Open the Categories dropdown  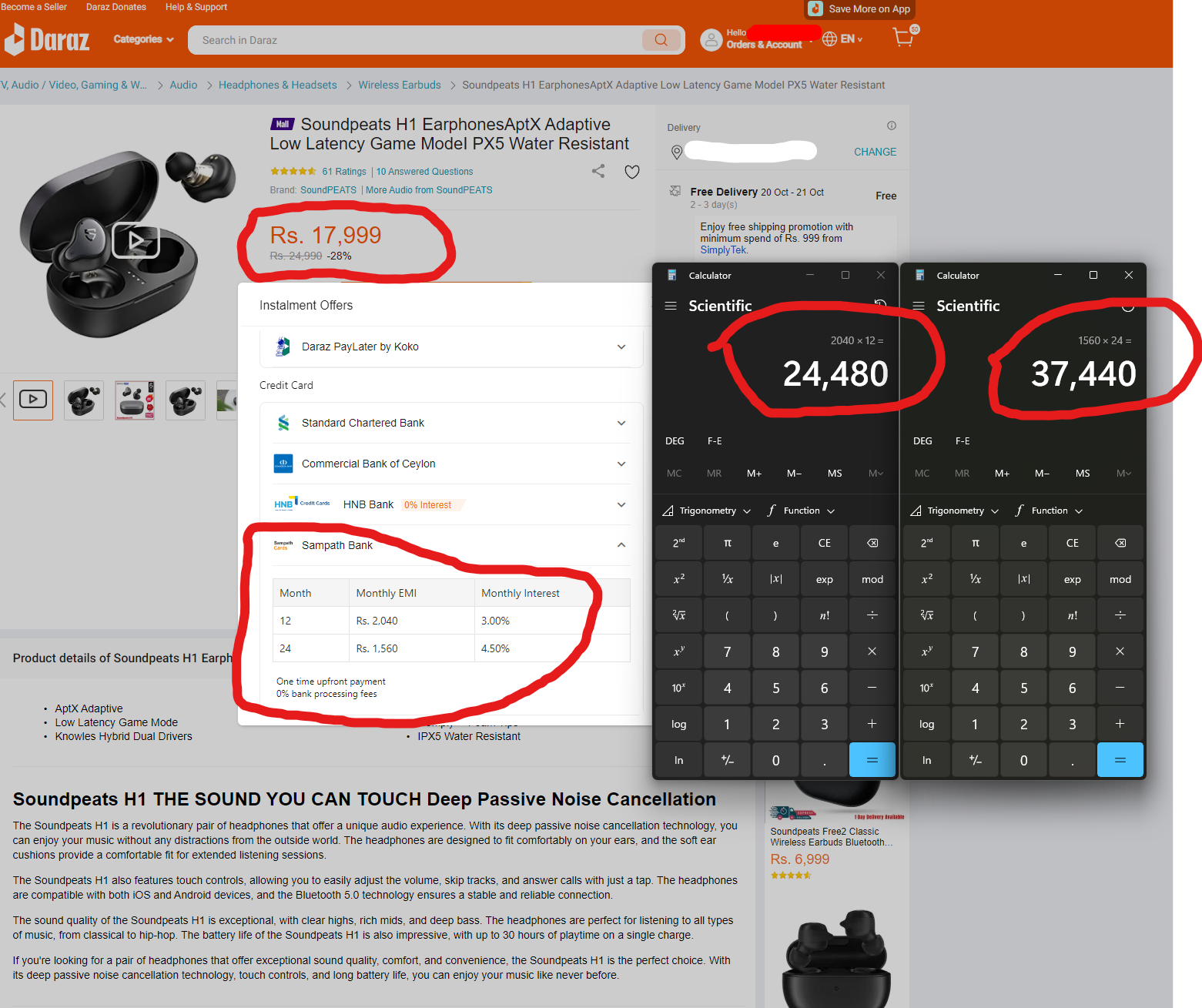point(143,39)
